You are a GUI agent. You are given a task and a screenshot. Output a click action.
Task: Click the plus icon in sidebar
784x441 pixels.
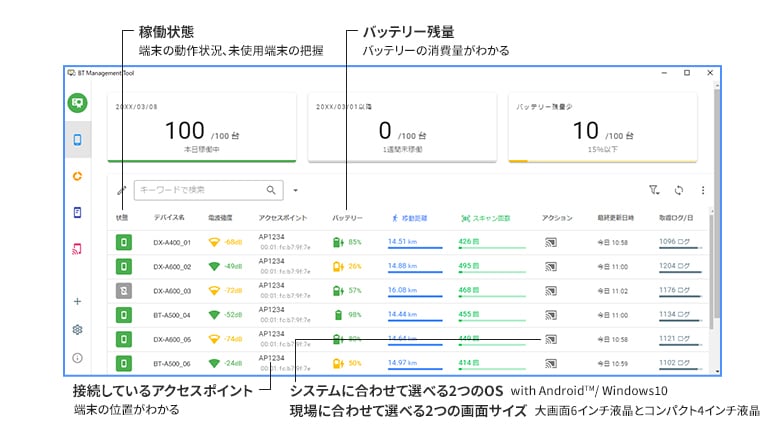tap(77, 301)
